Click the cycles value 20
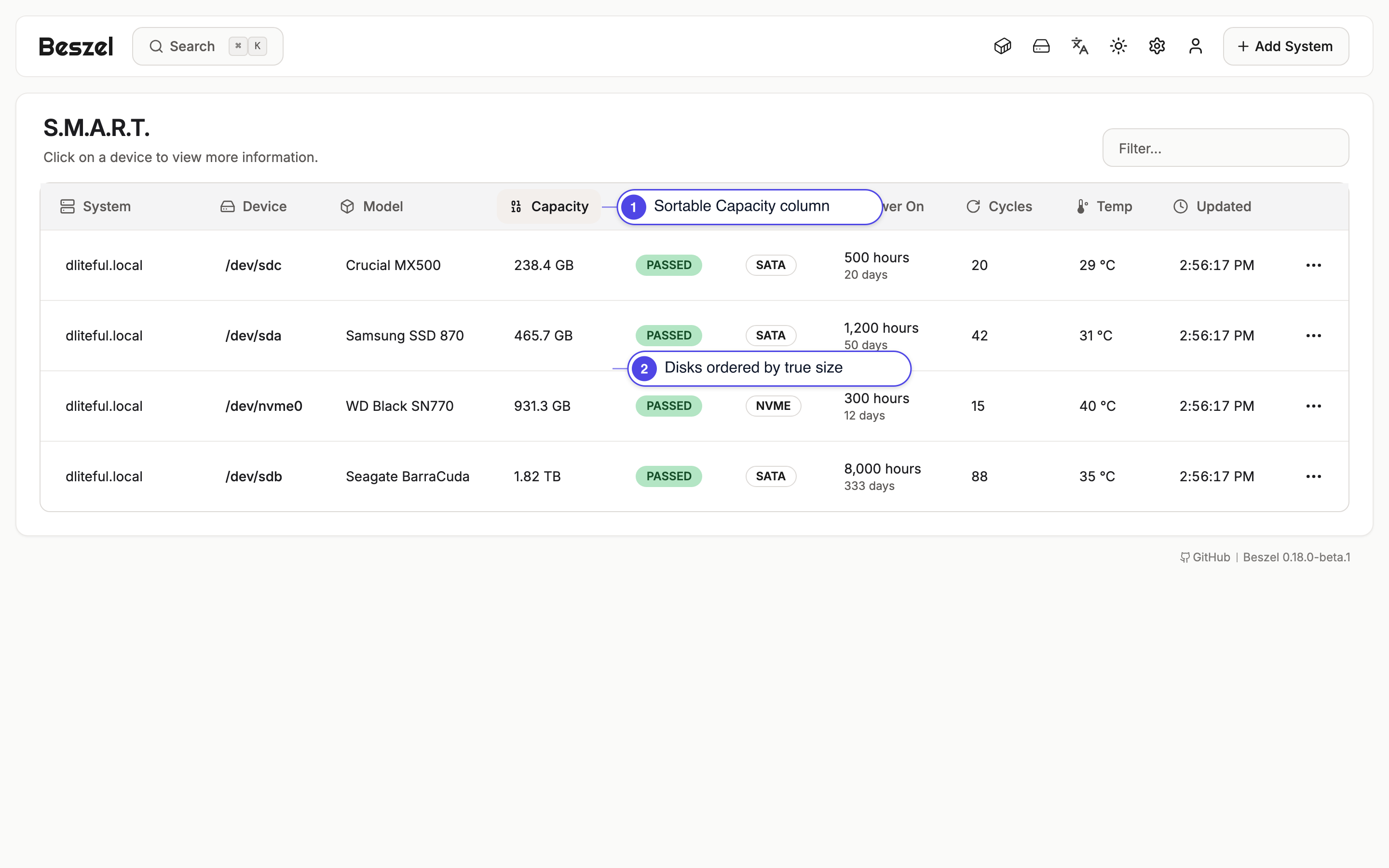The width and height of the screenshot is (1389, 868). (x=979, y=265)
